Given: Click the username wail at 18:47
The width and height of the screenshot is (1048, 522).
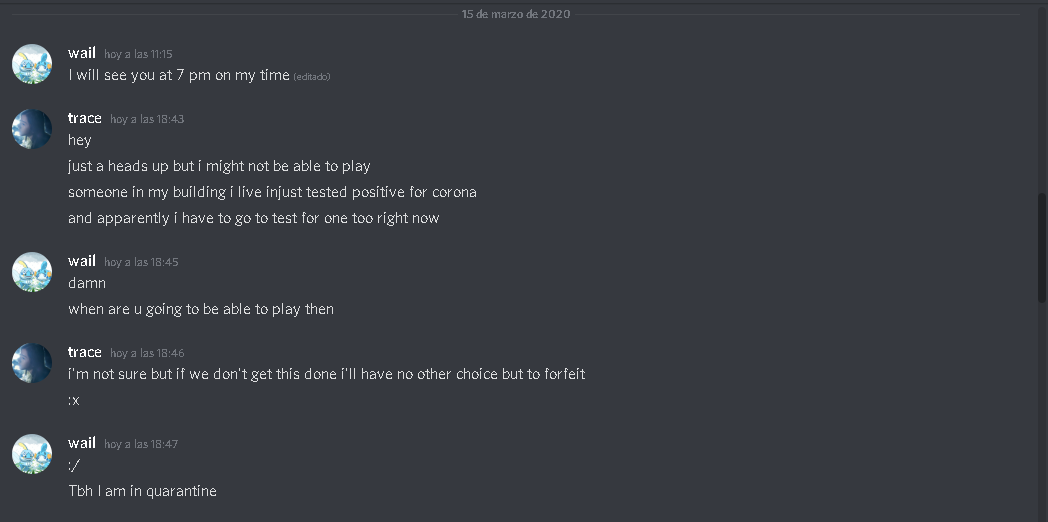Looking at the screenshot, I should (x=82, y=443).
